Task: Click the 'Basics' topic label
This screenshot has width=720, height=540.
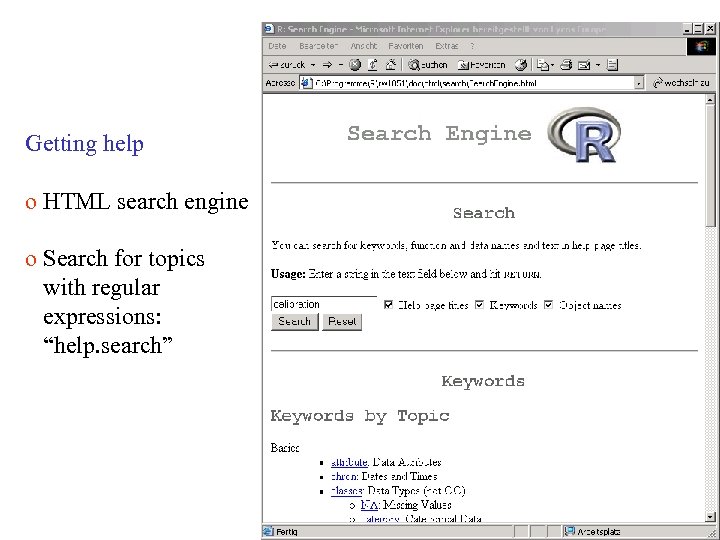Action: click(285, 448)
